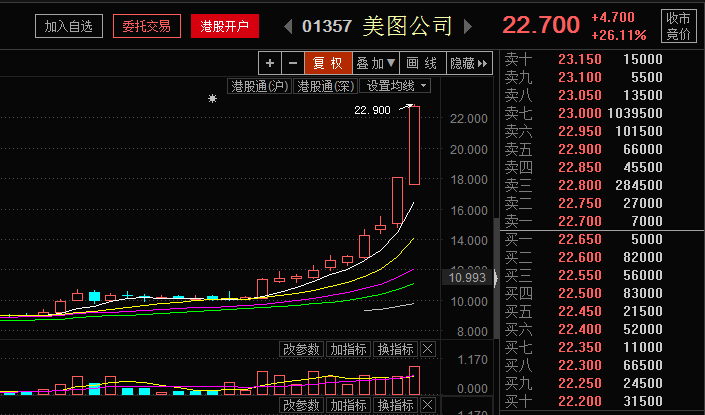Click 换指标 in the bottom indicator panel
This screenshot has height=415, width=705.
395,406
